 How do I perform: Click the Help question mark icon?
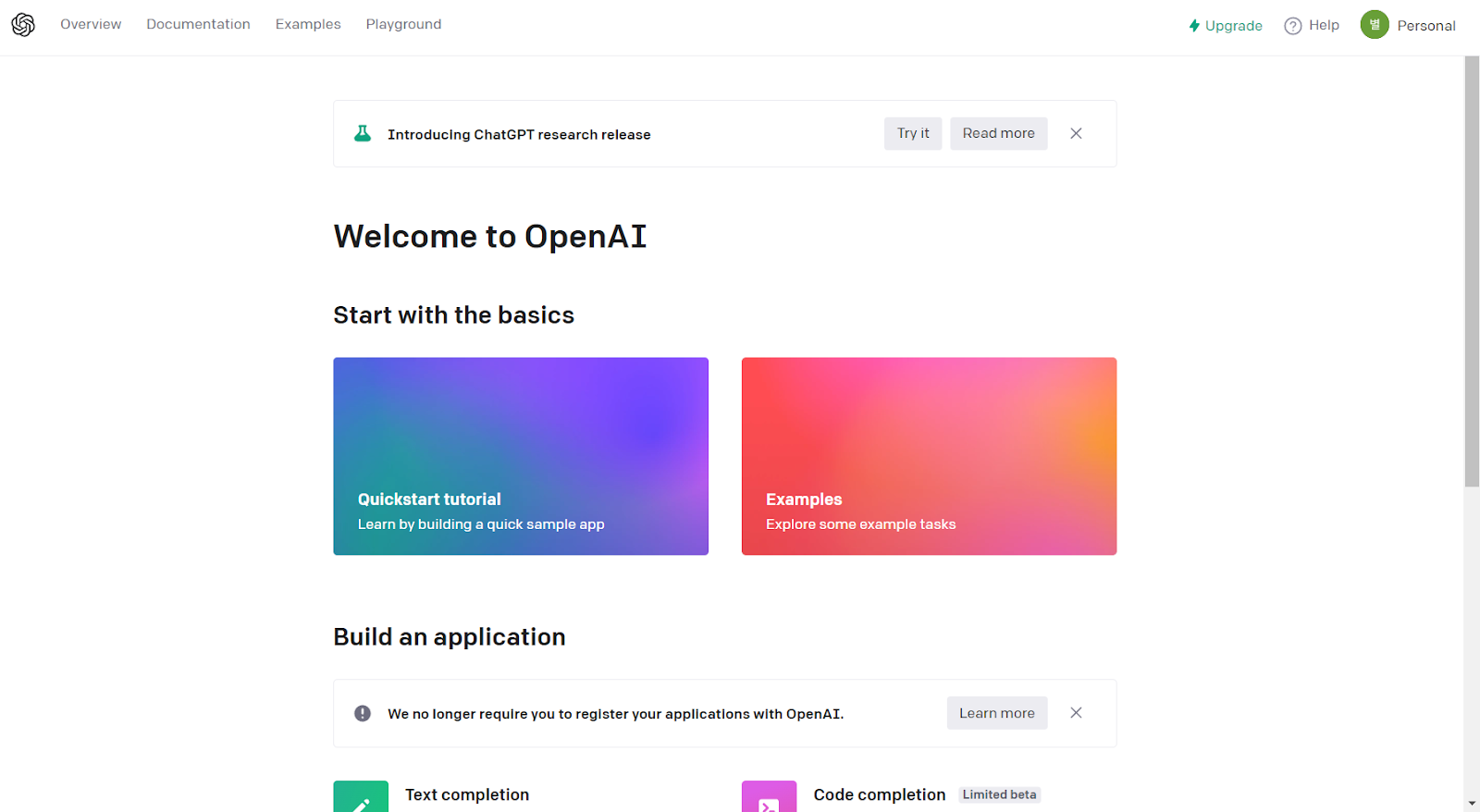pos(1293,26)
